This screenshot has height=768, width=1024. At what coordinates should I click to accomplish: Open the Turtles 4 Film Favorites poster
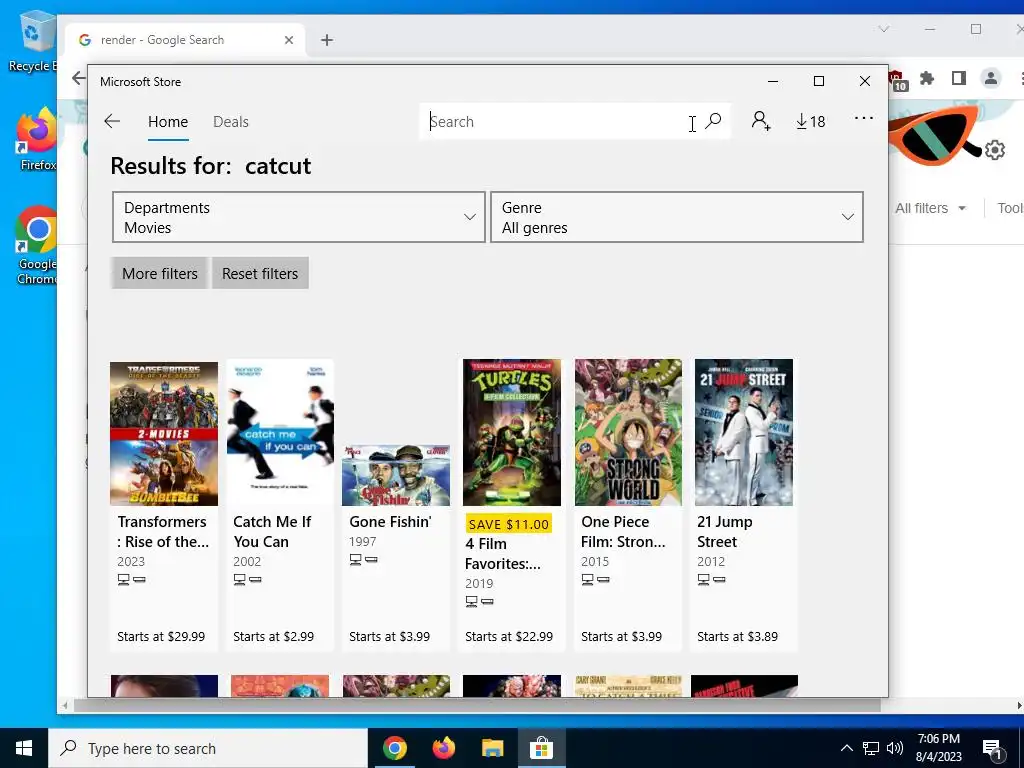(x=512, y=432)
